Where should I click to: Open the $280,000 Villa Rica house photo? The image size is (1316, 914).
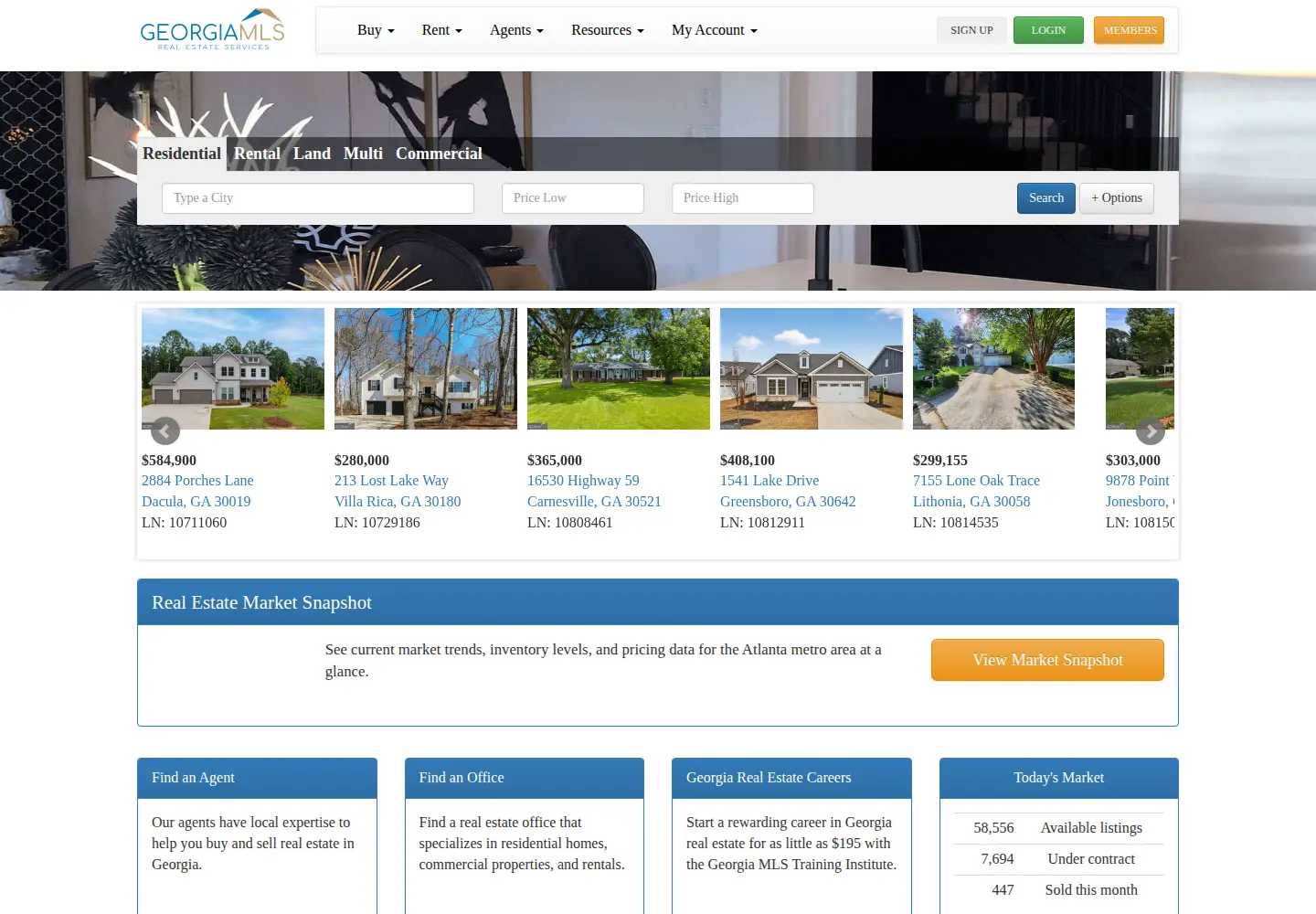coord(426,368)
